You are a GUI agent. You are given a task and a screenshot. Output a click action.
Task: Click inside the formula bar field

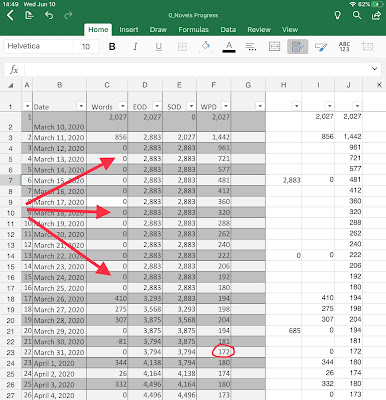(x=197, y=69)
